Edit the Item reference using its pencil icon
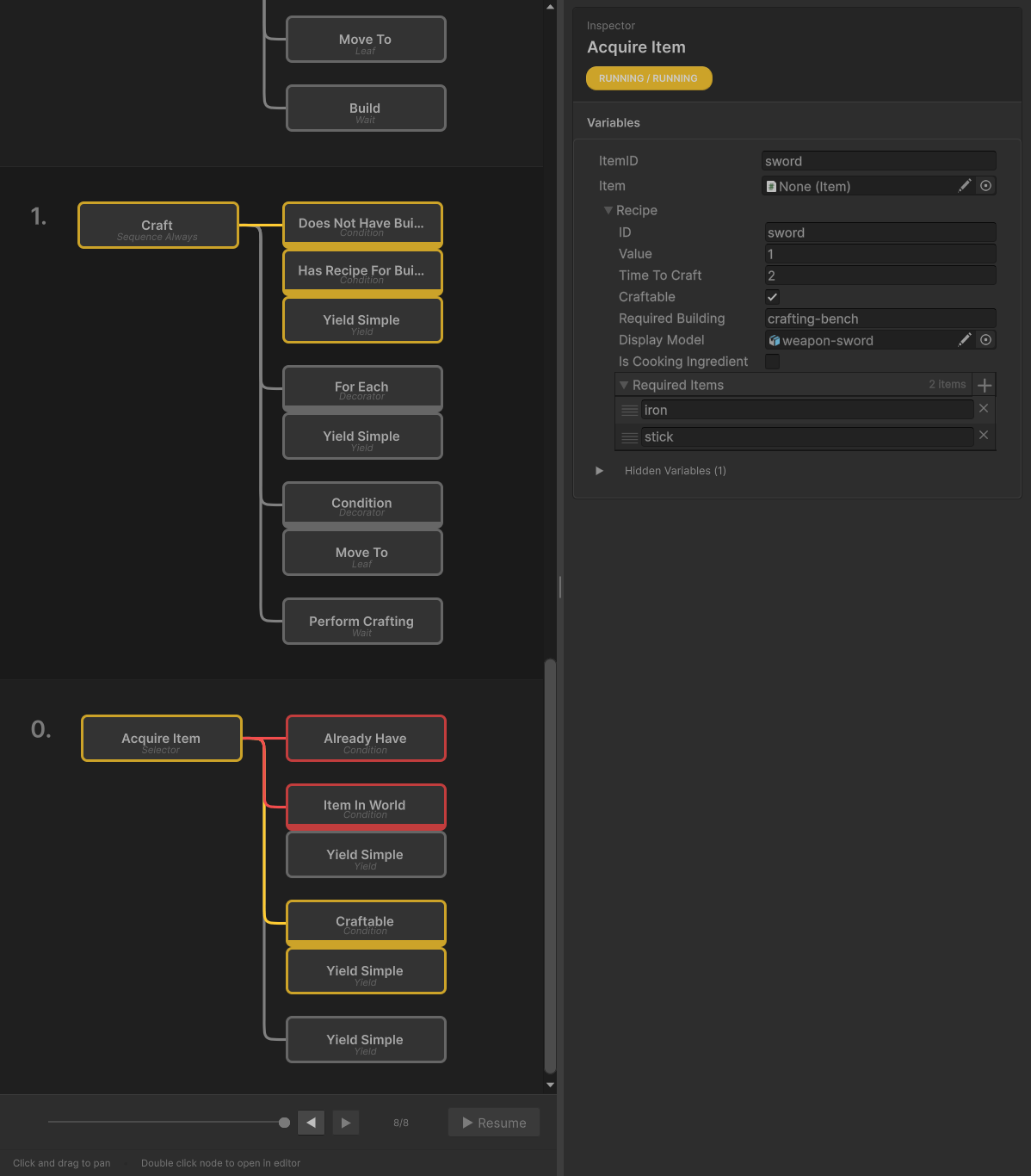Screen dimensions: 1031x1176 965,185
